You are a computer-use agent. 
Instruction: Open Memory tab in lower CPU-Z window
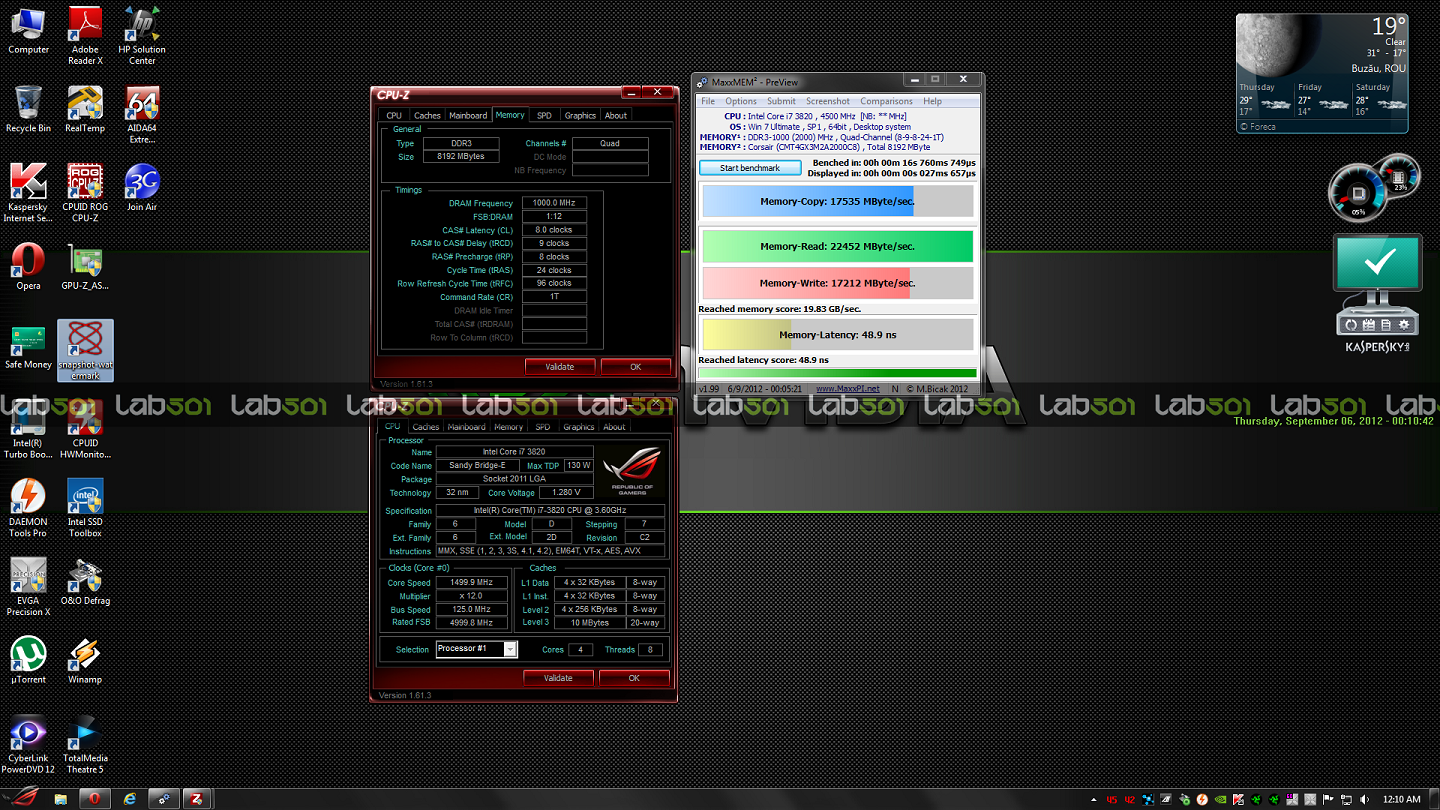coord(508,427)
